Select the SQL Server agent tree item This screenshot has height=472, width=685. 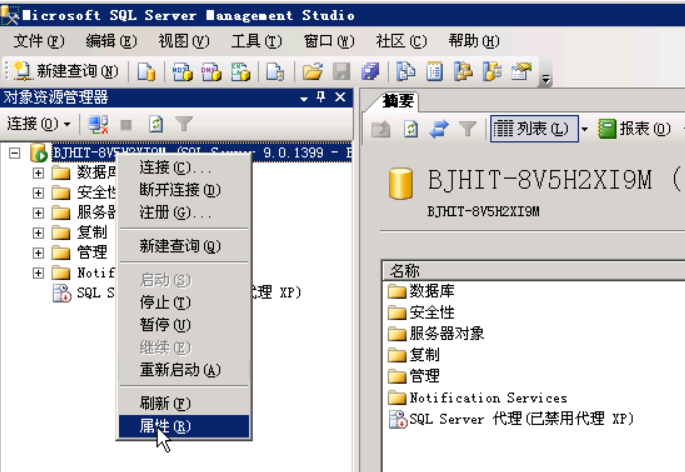[176, 293]
